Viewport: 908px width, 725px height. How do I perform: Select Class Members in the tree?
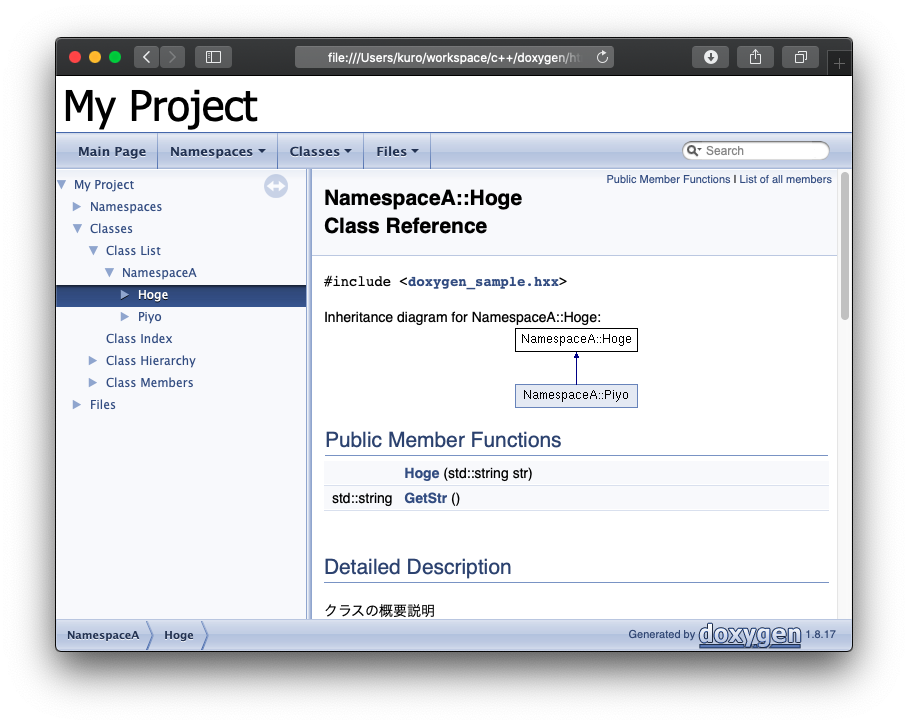149,382
